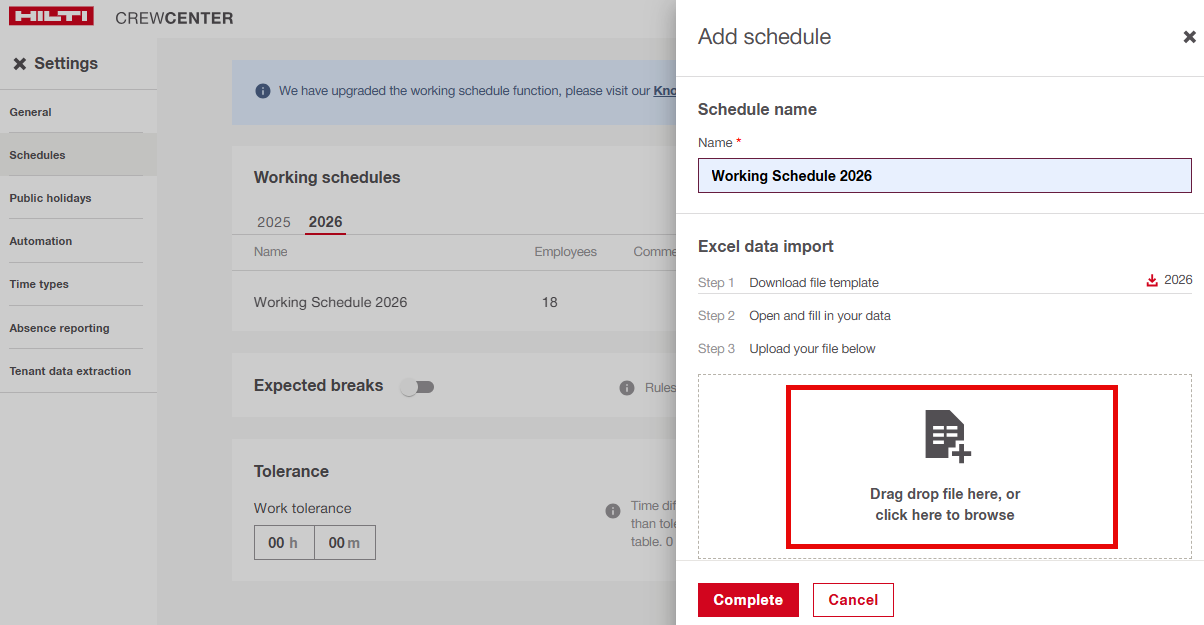Screen dimensions: 1204x625
Task: Close the Settings panel with the X icon
Action: (x=20, y=64)
